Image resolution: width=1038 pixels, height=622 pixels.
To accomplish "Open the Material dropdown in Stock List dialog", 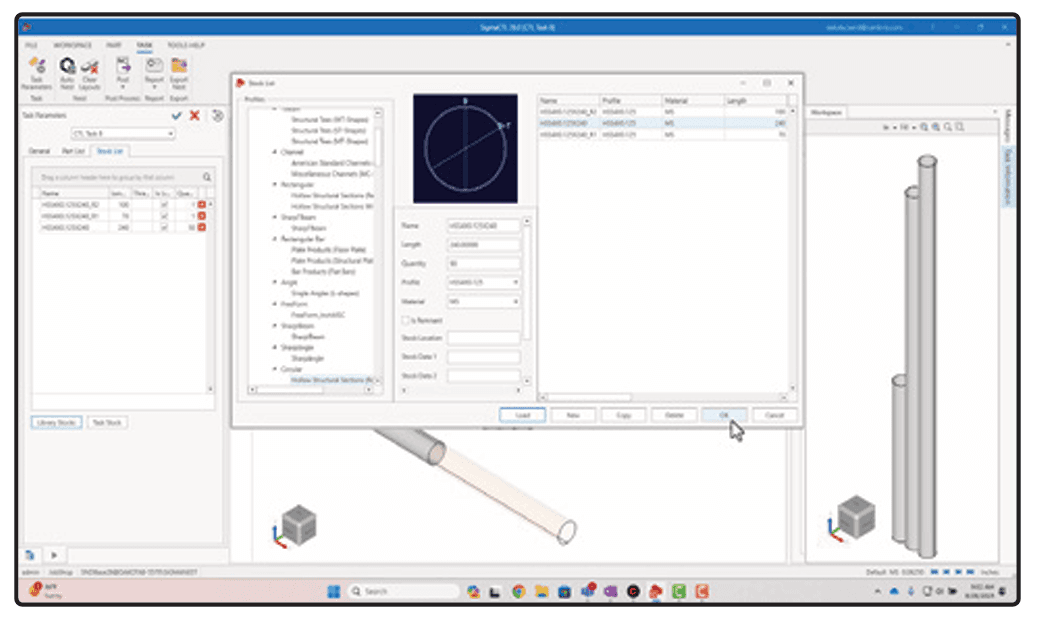I will (515, 302).
